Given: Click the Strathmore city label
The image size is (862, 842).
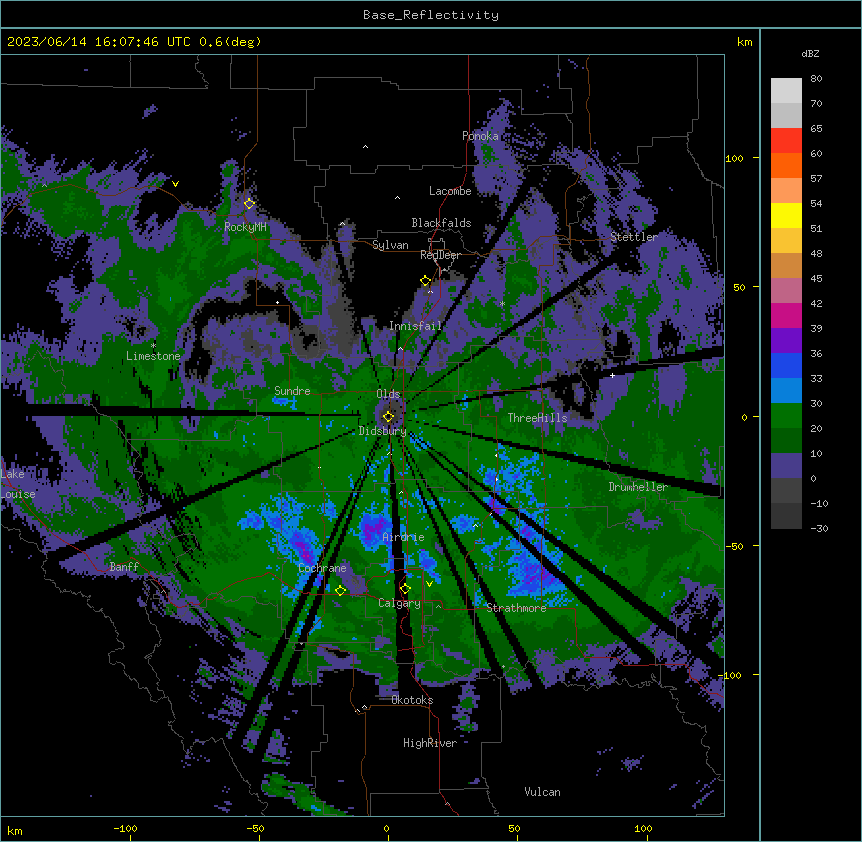Looking at the screenshot, I should click(516, 608).
